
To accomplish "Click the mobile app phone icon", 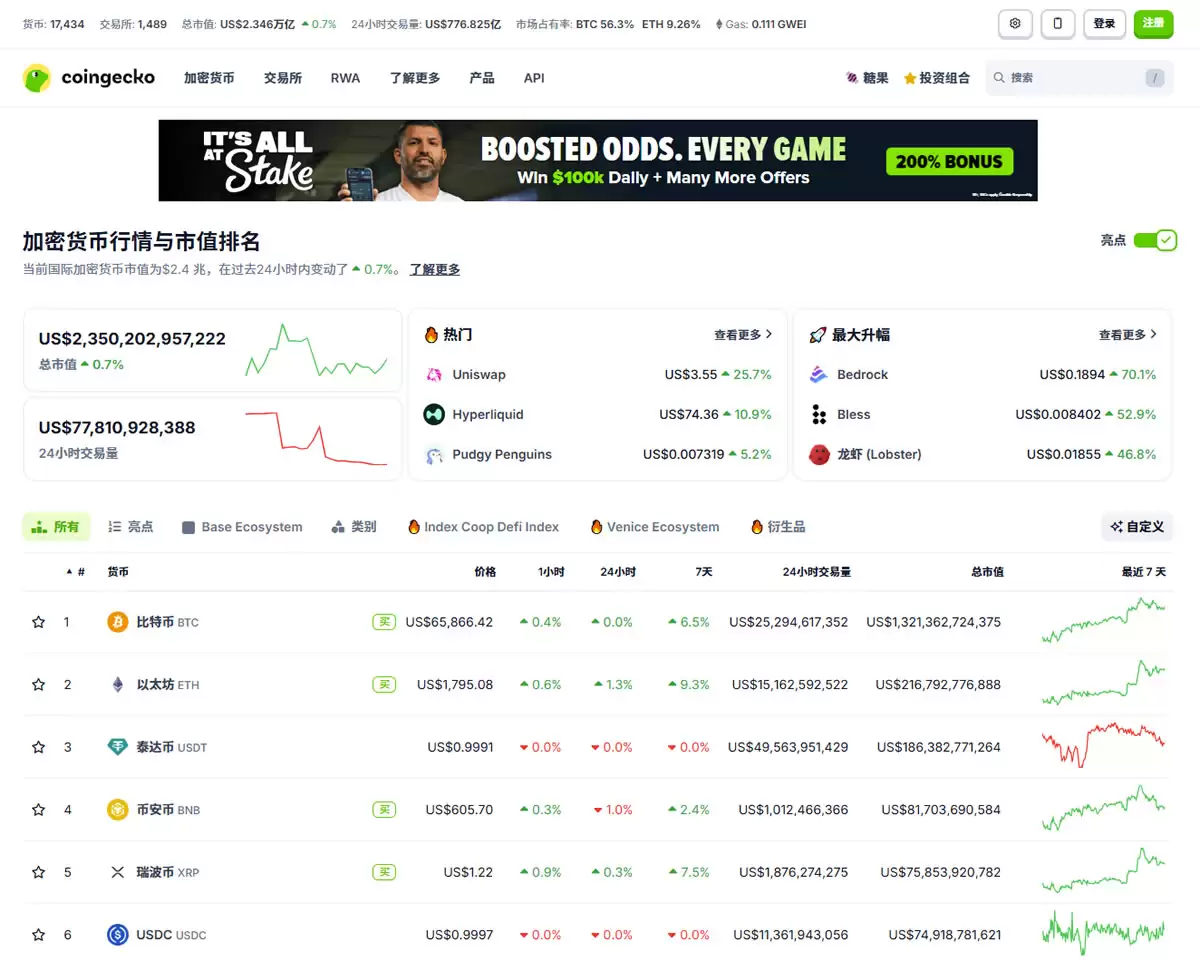I will coord(1058,23).
